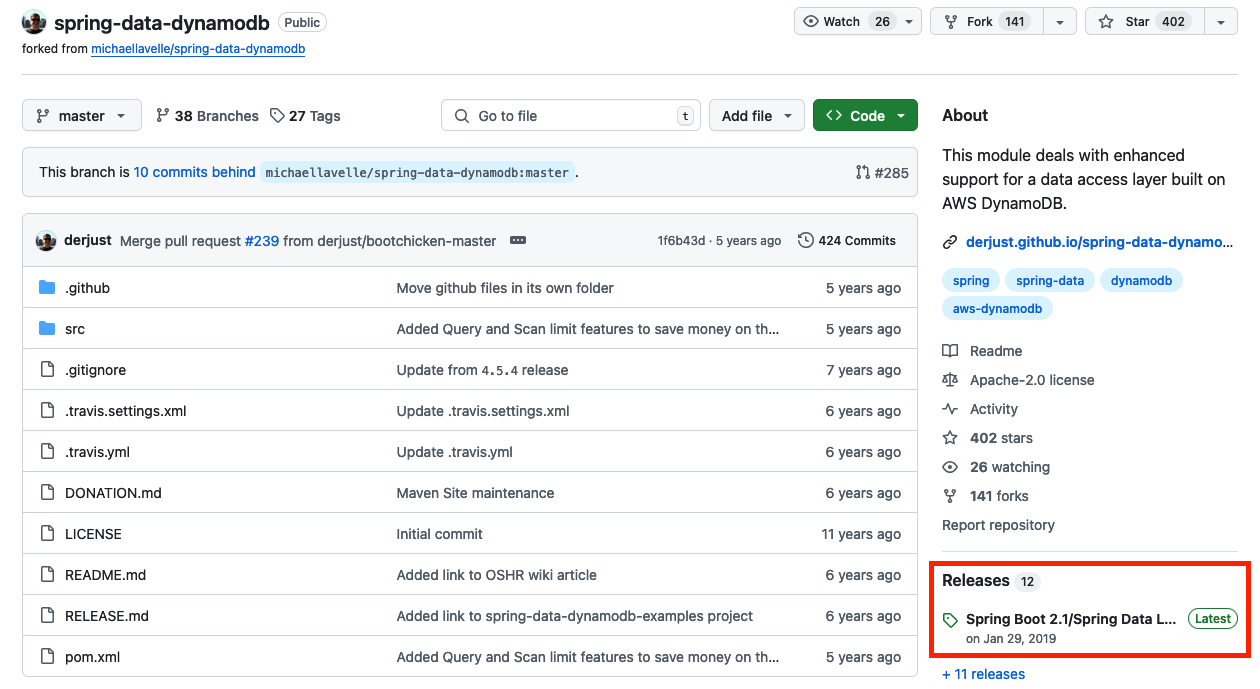Image resolution: width=1260 pixels, height=689 pixels.
Task: Click the tag icon beside 27 Tags
Action: (x=277, y=116)
